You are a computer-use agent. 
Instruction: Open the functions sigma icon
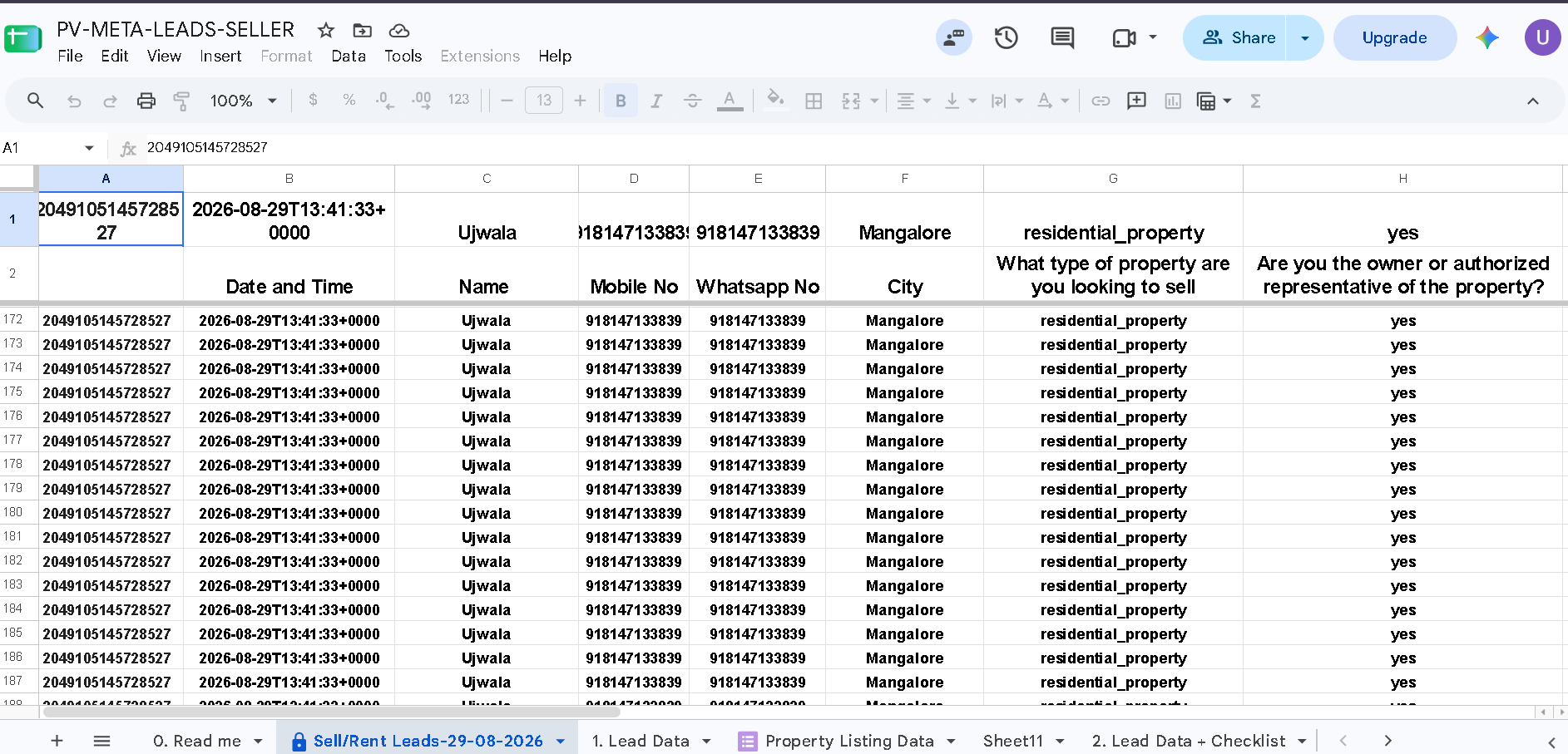[x=1255, y=101]
